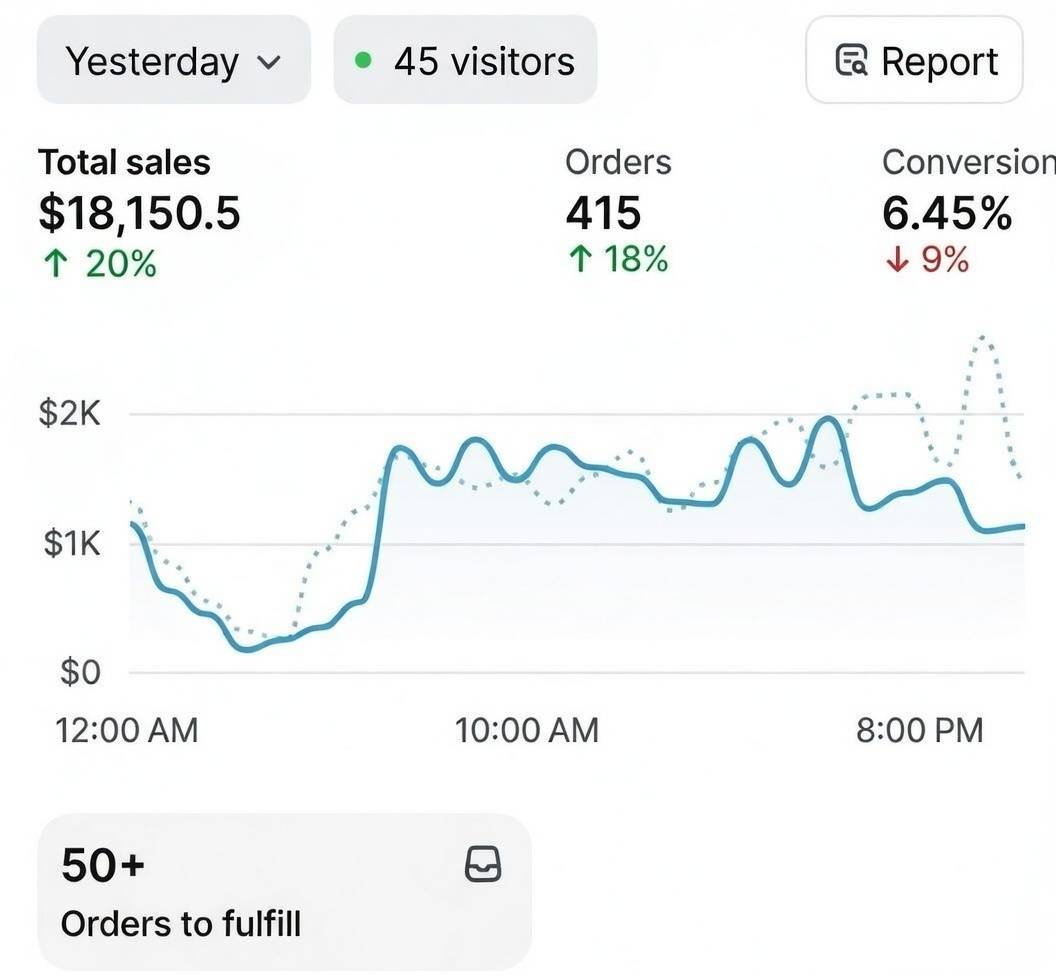Toggle the 45 visitors live indicator

(x=465, y=60)
